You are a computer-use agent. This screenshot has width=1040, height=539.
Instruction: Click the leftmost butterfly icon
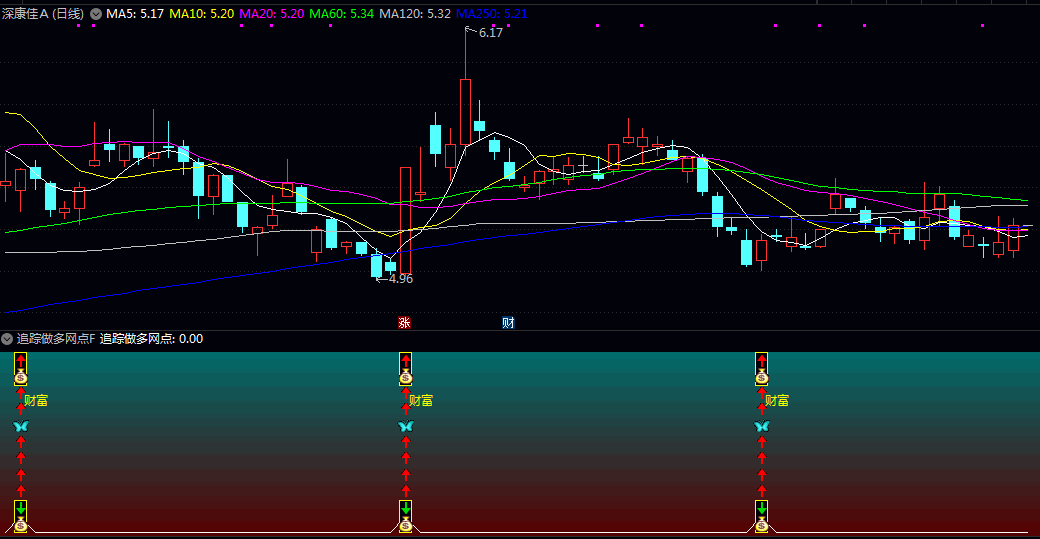[x=21, y=426]
